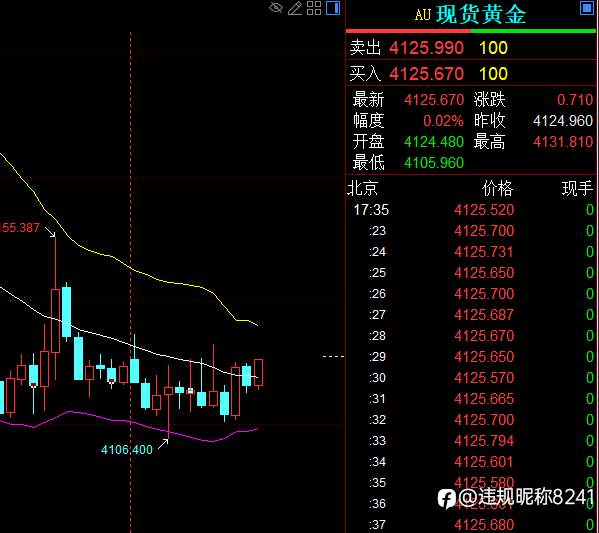Click the 北京 column header
Image resolution: width=599 pixels, height=533 pixels.
pos(363,188)
